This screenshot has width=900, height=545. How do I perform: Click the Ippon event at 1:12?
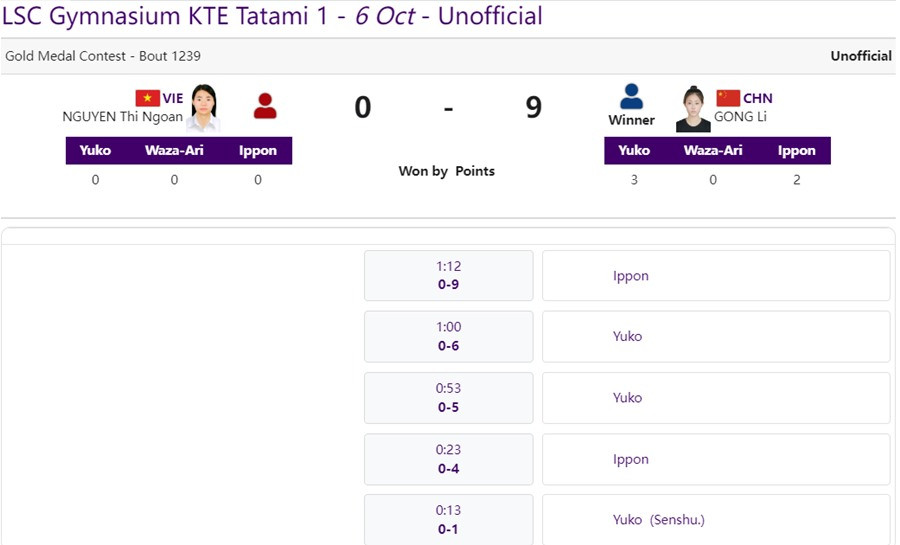(631, 276)
